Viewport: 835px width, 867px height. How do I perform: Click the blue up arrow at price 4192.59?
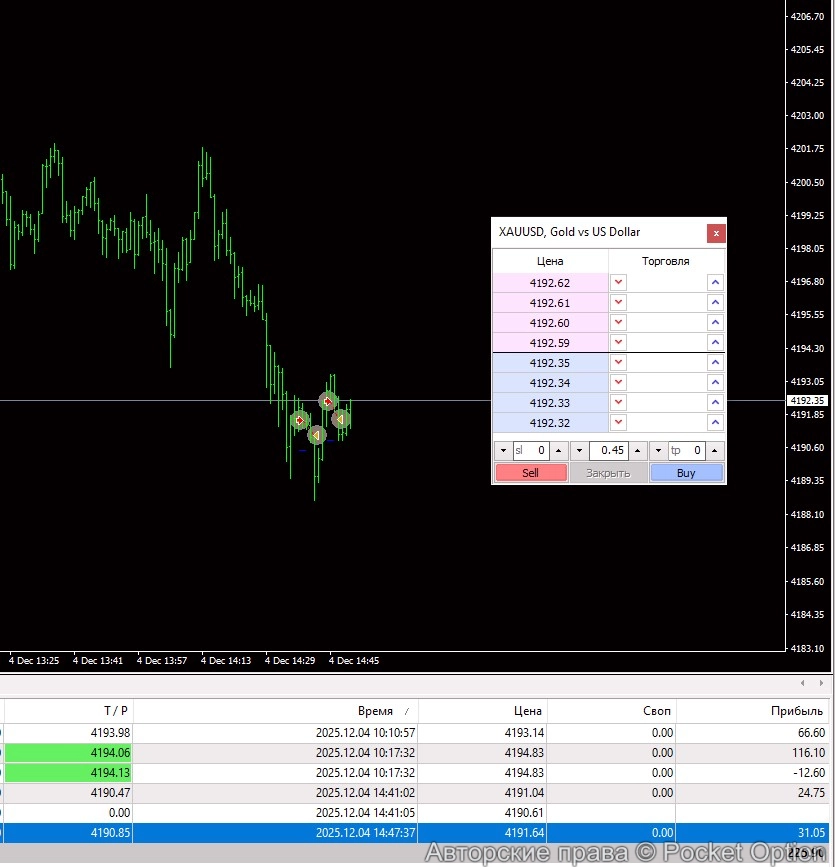(x=715, y=343)
